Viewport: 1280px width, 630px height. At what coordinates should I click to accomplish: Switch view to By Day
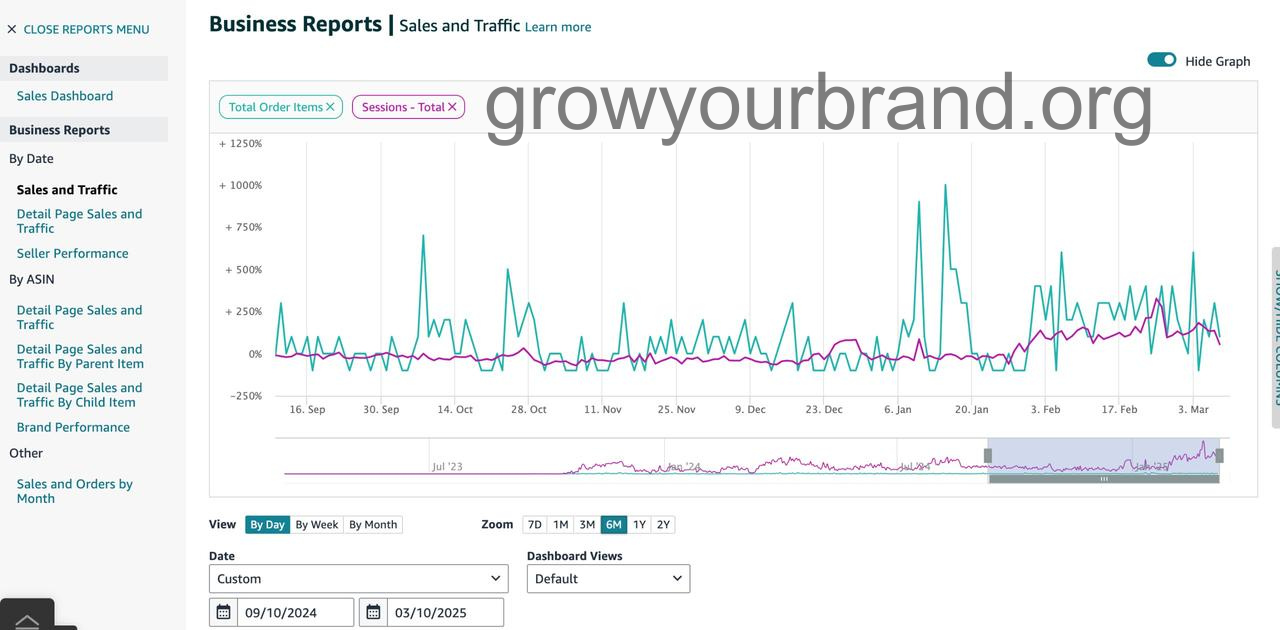267,524
